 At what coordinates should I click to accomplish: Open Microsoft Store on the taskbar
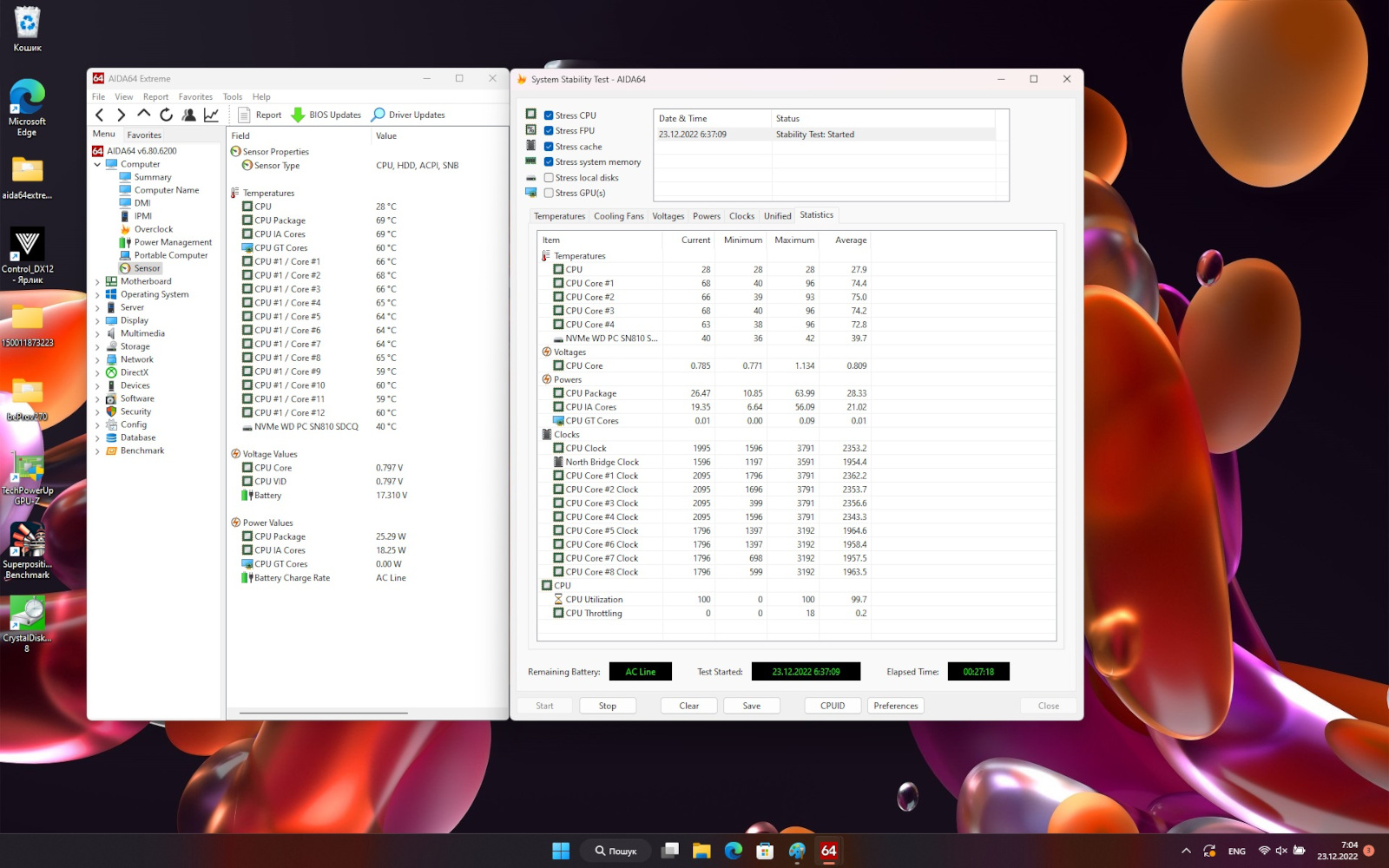pyautogui.click(x=765, y=851)
